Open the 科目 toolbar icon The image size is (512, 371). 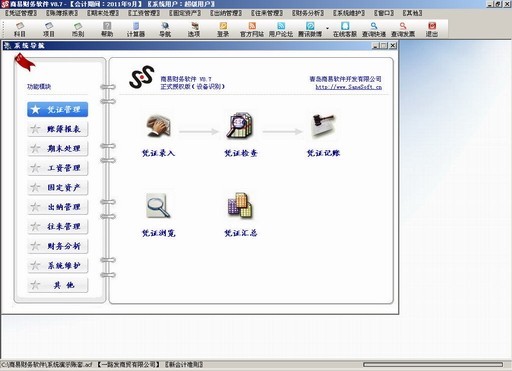coord(20,29)
